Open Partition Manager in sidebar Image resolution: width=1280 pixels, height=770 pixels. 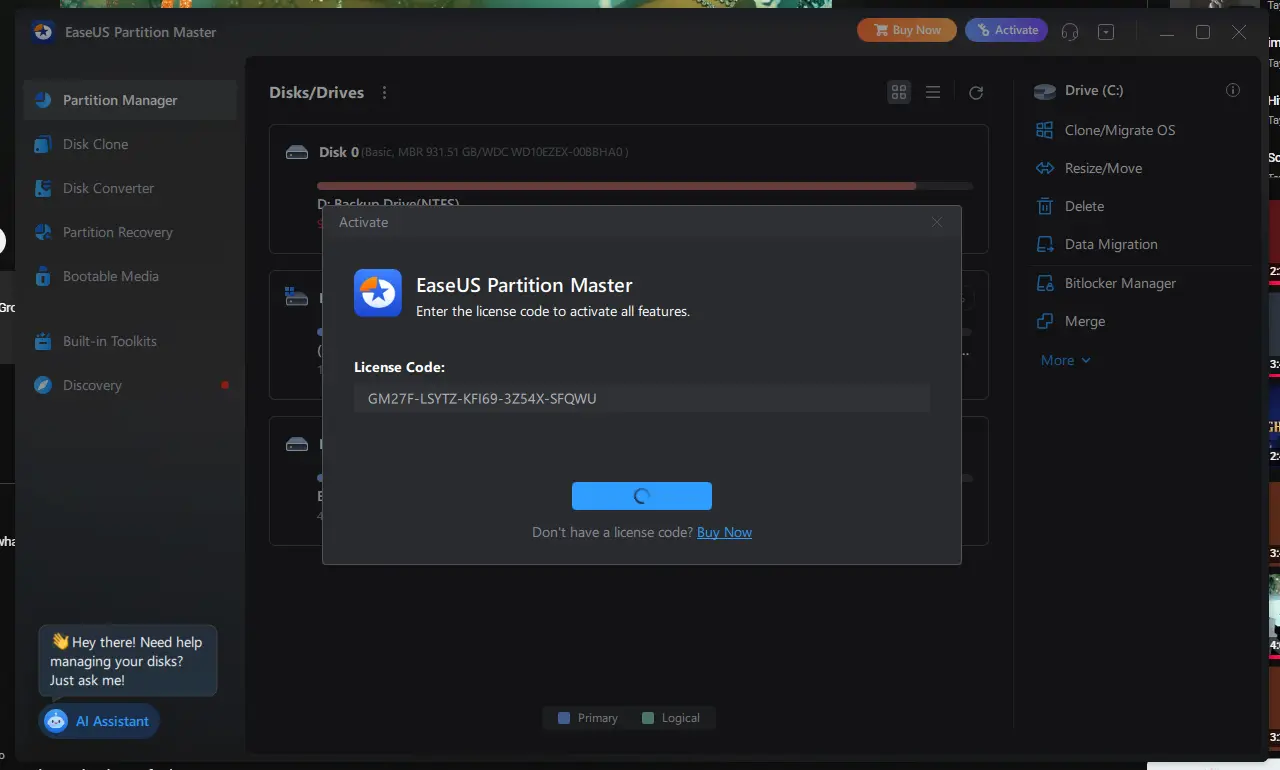click(x=130, y=100)
